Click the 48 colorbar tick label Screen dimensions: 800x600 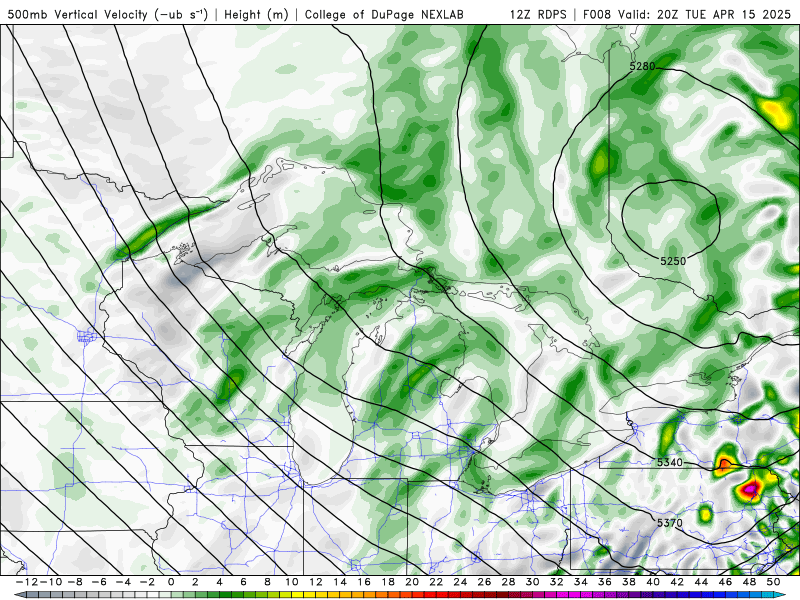749,582
